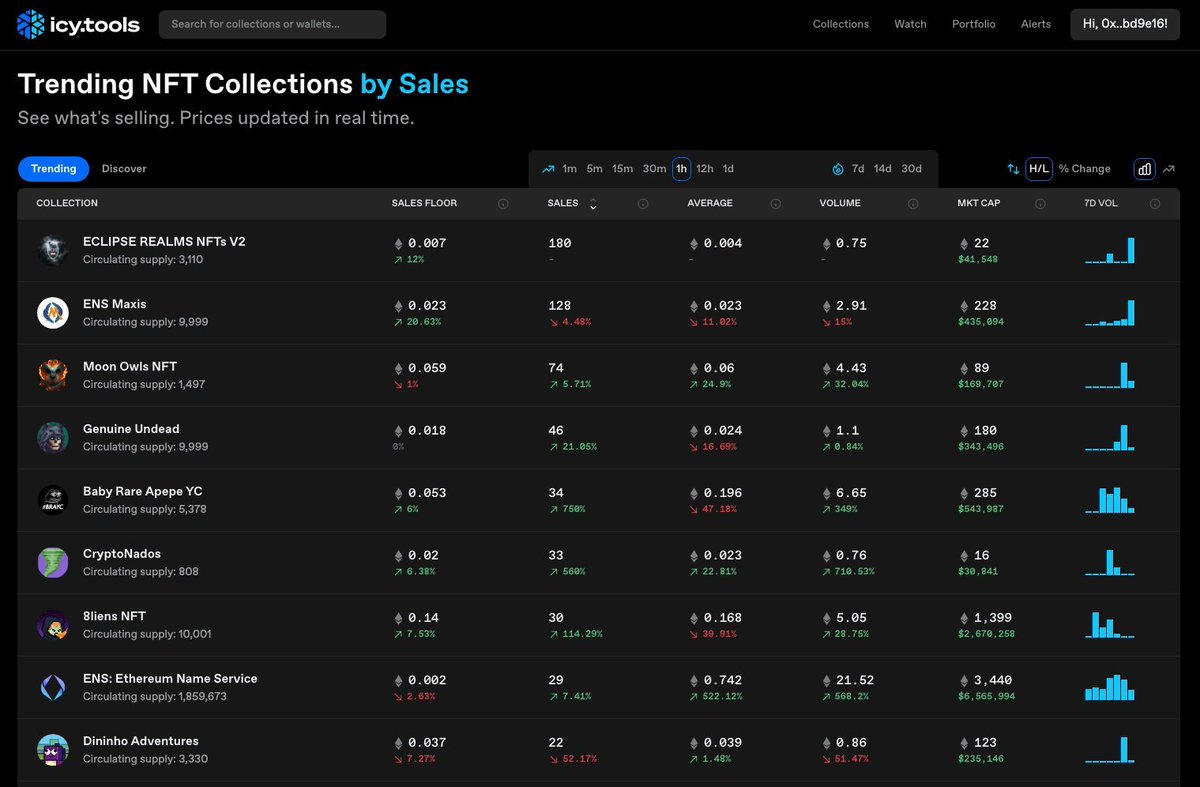Image resolution: width=1200 pixels, height=787 pixels.
Task: Select the 15m time range
Action: click(623, 169)
